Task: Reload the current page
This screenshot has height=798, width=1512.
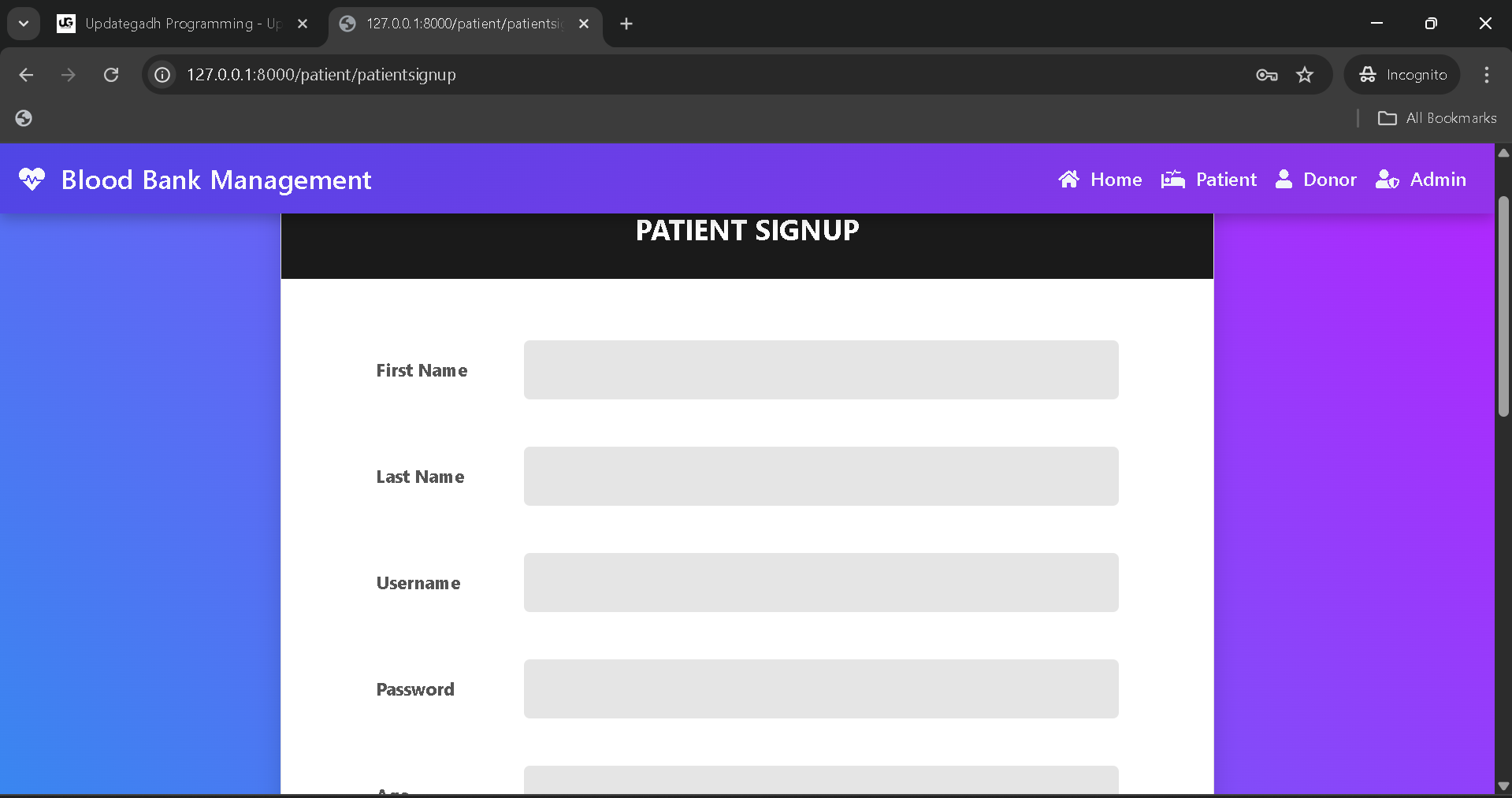Action: click(111, 75)
